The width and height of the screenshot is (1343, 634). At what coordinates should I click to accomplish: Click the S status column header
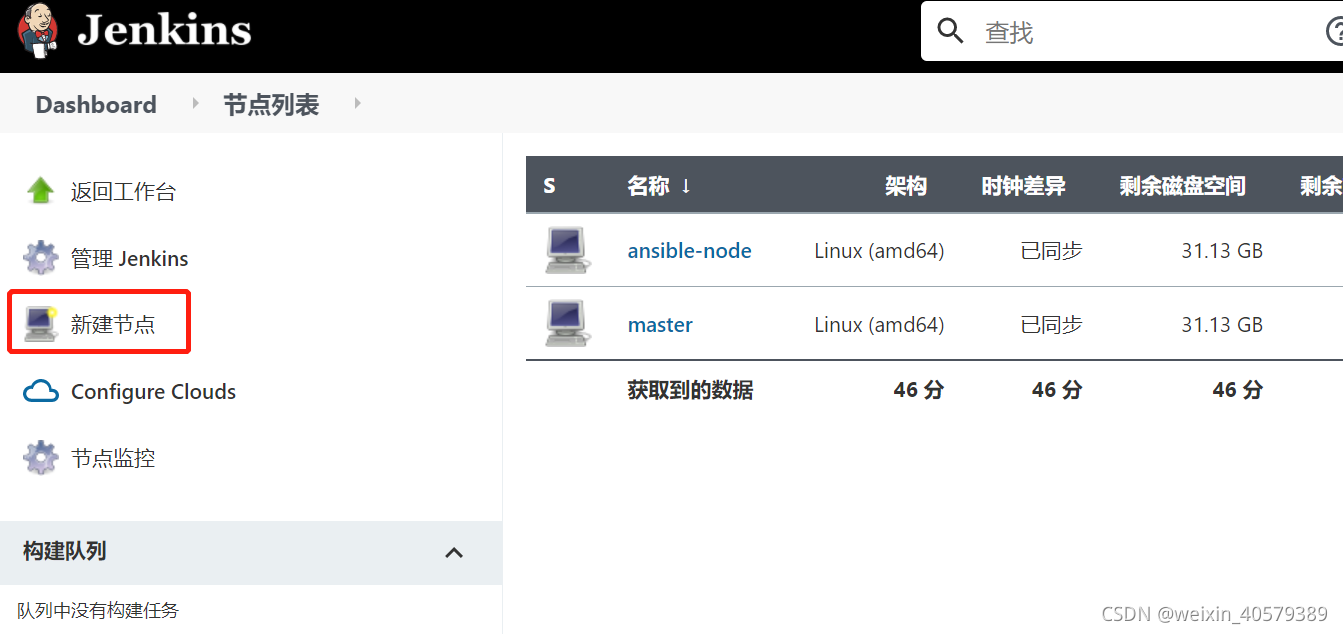coord(549,186)
